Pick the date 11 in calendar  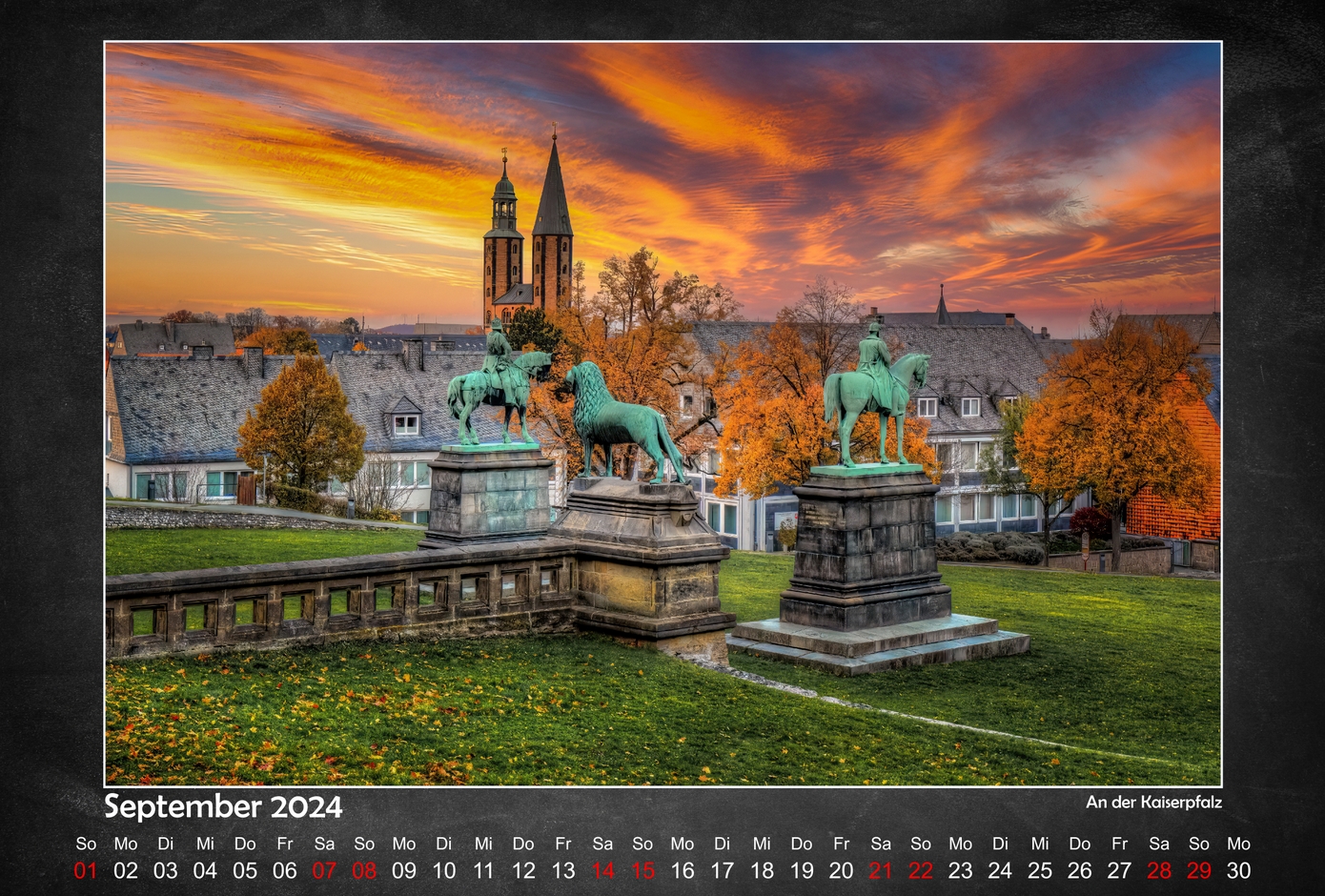pos(483,870)
